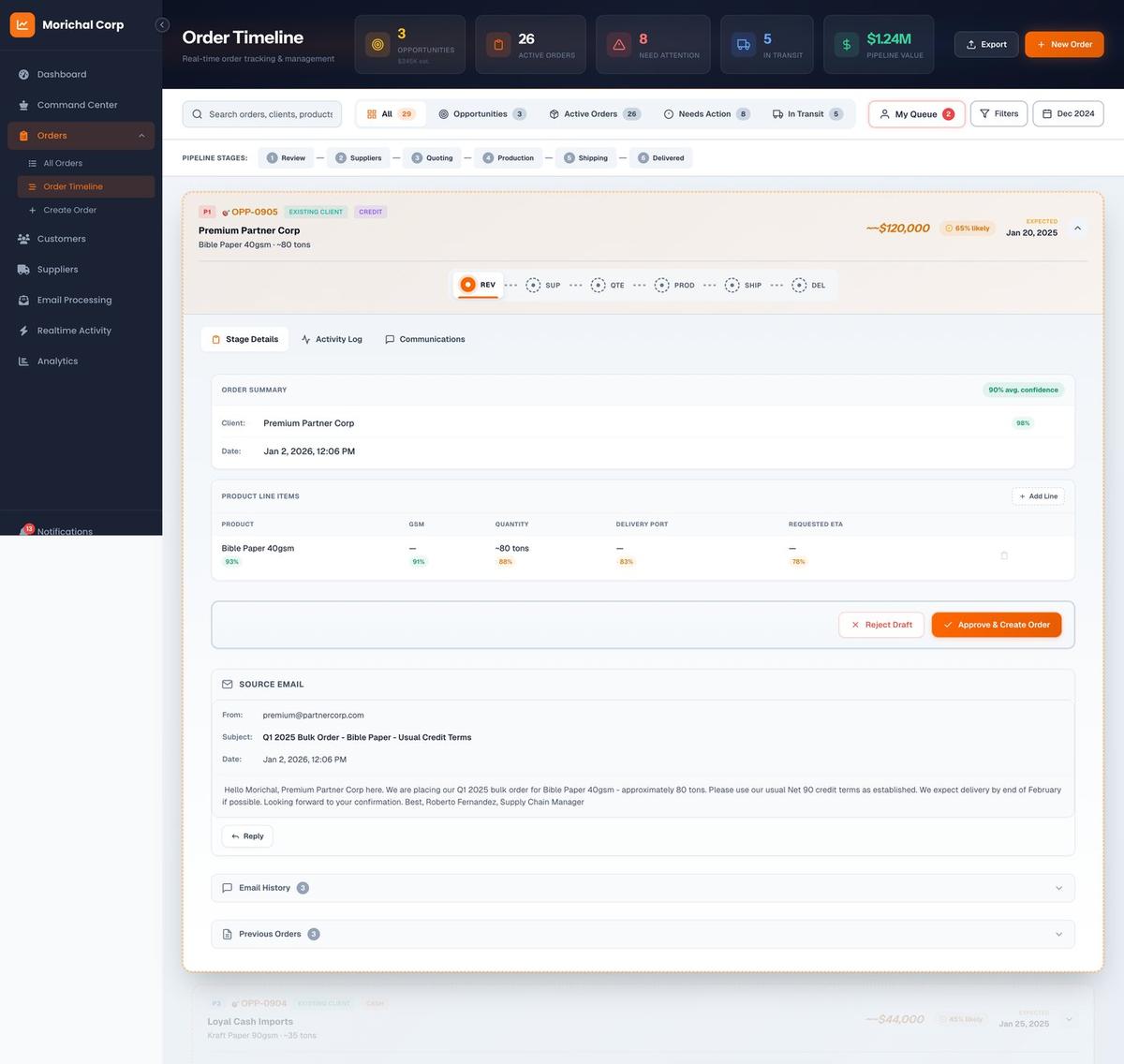Open Email Processing from the sidebar
This screenshot has height=1064, width=1124.
point(74,300)
